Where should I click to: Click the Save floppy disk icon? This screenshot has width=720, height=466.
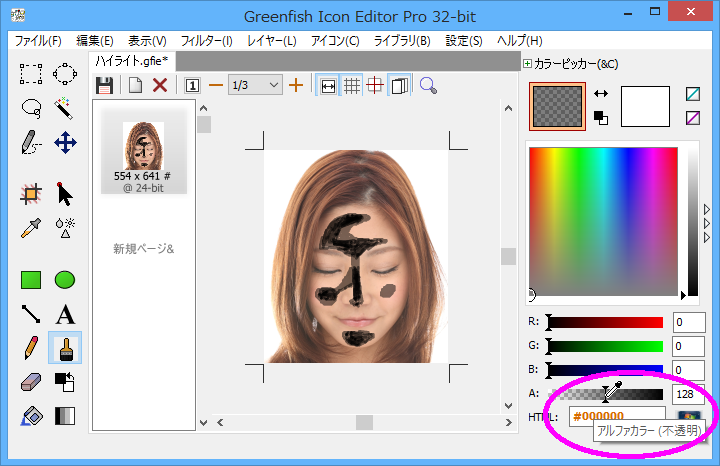pyautogui.click(x=104, y=86)
